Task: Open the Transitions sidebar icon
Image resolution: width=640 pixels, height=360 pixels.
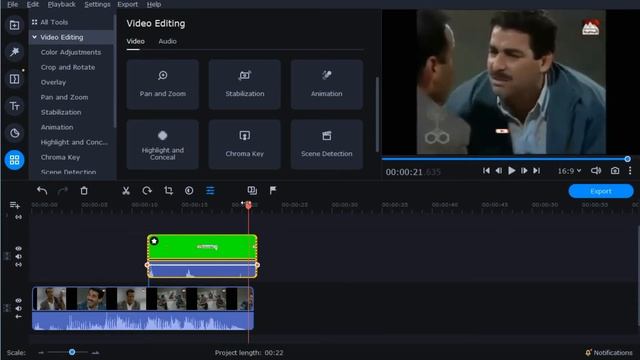Action: 14,79
